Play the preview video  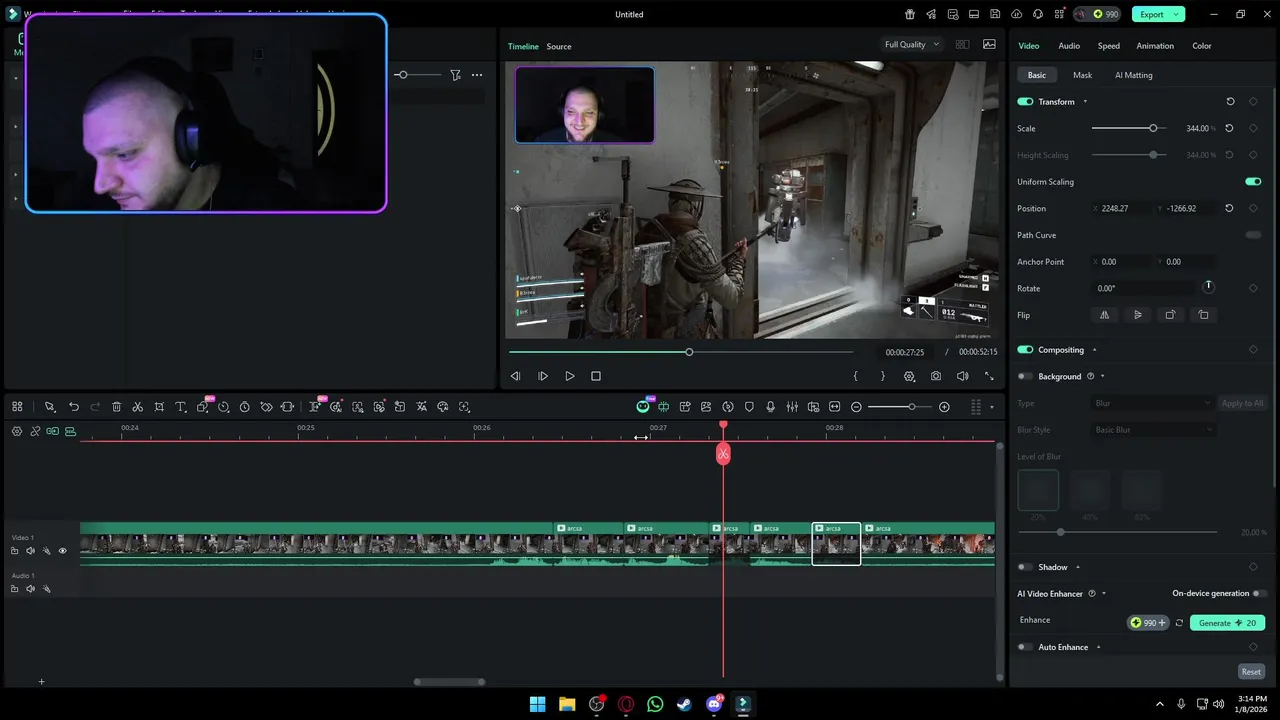click(x=570, y=376)
